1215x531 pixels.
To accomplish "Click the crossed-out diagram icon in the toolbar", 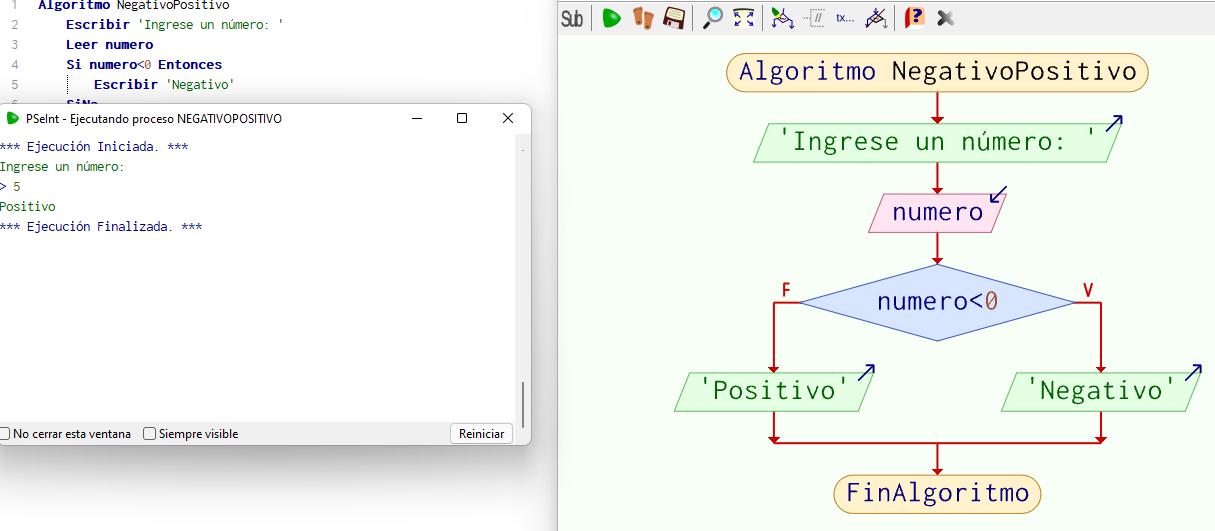I will (876, 18).
